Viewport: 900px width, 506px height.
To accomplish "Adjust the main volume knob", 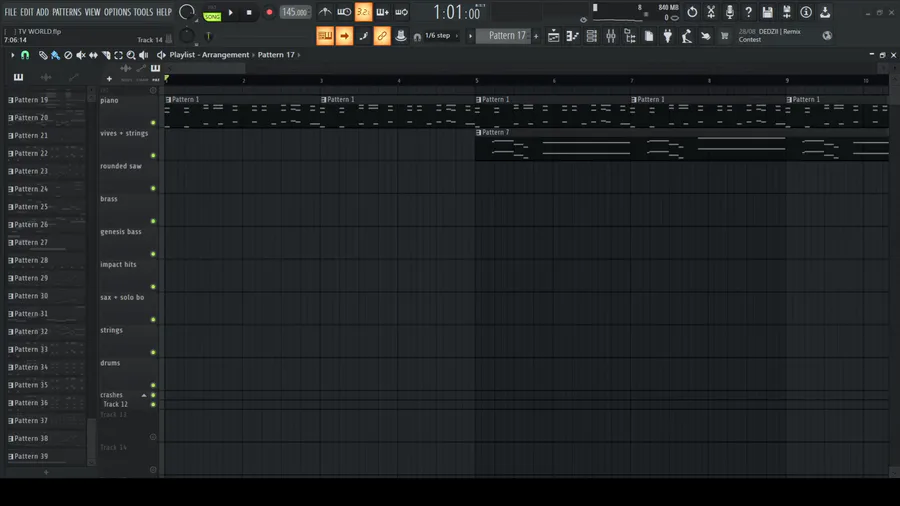I will click(x=187, y=12).
